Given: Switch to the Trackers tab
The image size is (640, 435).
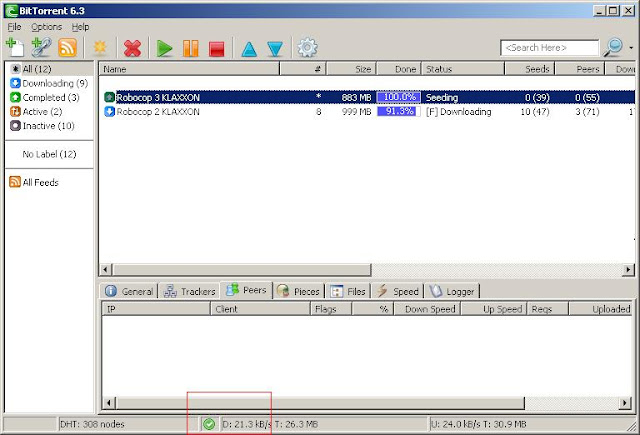Looking at the screenshot, I should pos(189,291).
